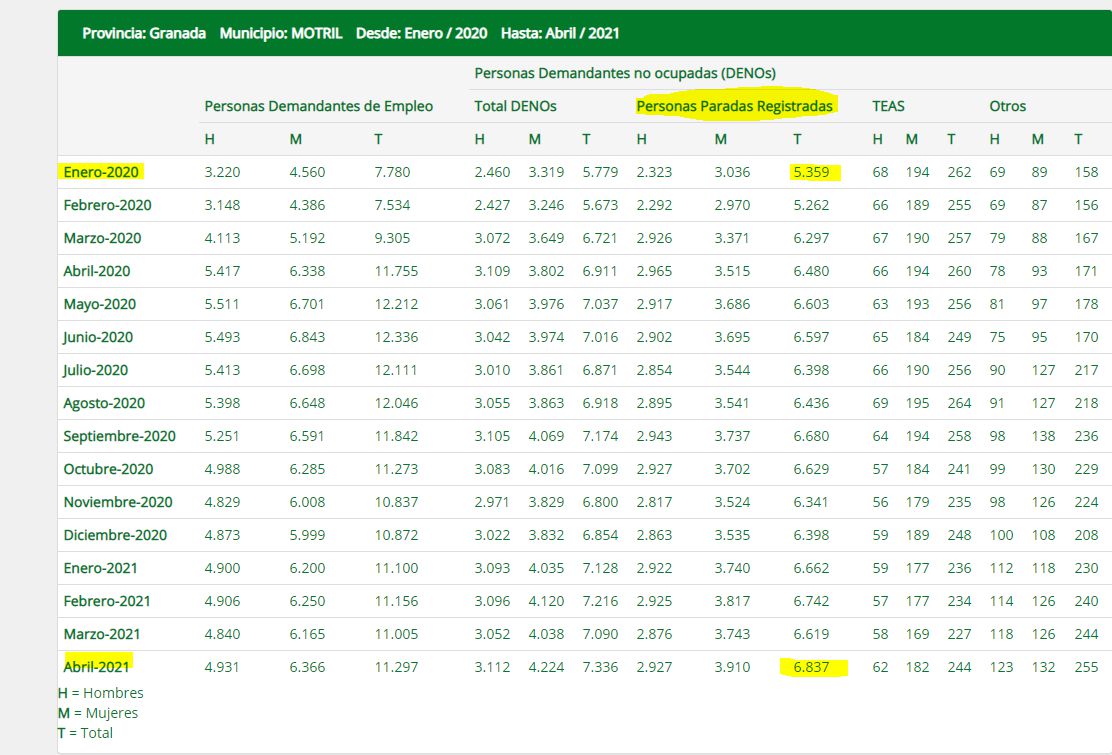Click the TEAS column header
The width and height of the screenshot is (1112, 755).
coord(888,106)
